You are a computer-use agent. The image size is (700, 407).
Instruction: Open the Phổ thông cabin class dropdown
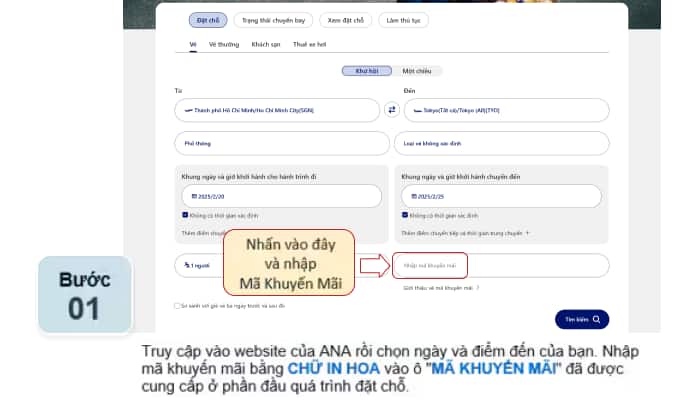click(282, 143)
